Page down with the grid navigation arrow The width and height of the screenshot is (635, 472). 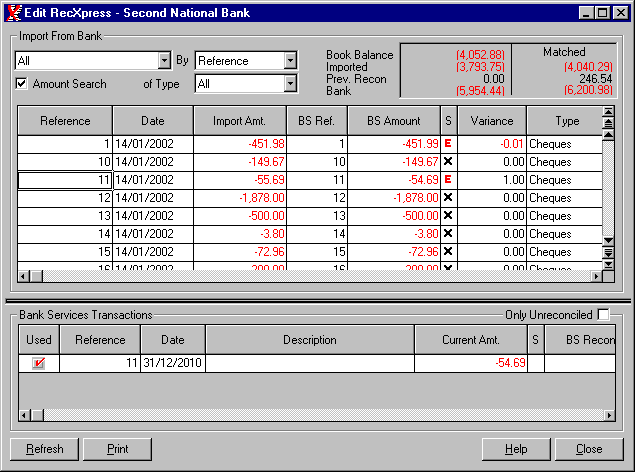(x=608, y=253)
